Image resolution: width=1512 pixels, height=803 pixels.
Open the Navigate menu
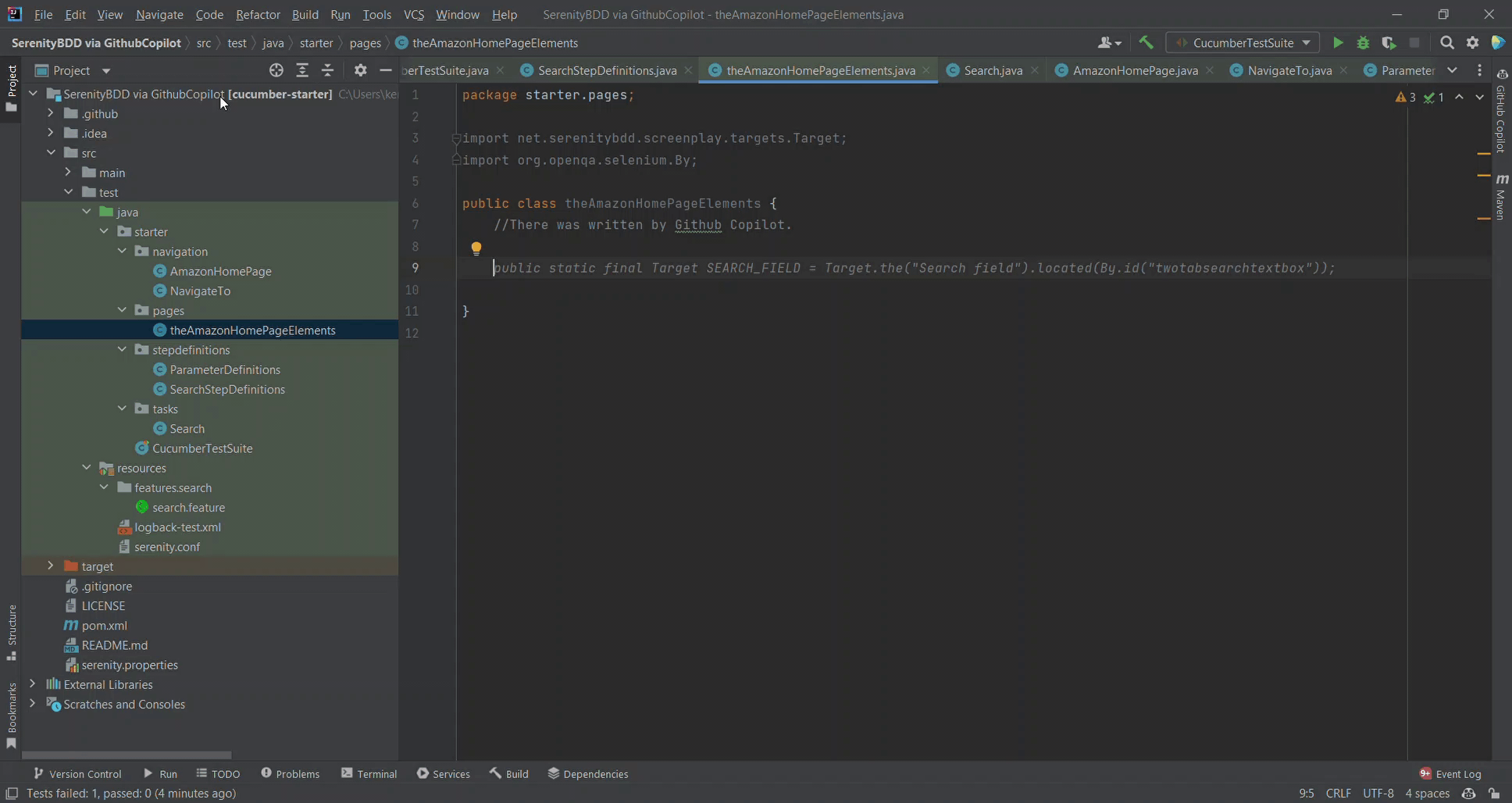point(159,14)
